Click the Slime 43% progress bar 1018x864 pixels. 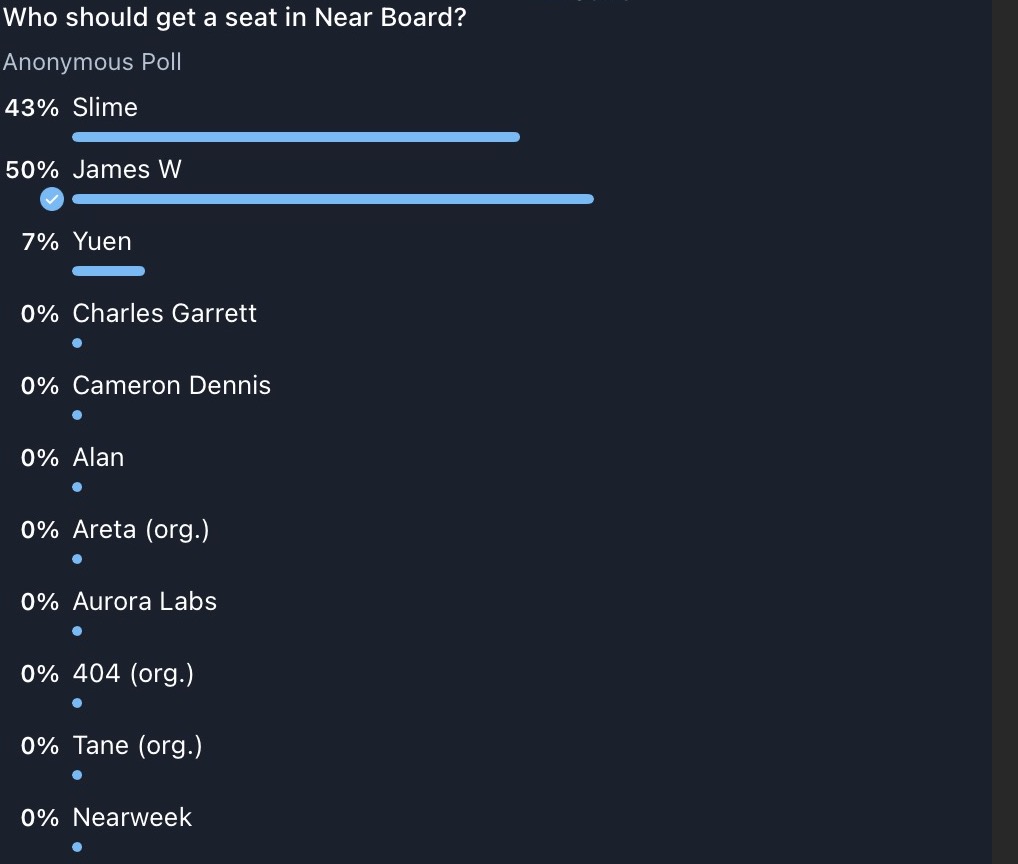(296, 137)
